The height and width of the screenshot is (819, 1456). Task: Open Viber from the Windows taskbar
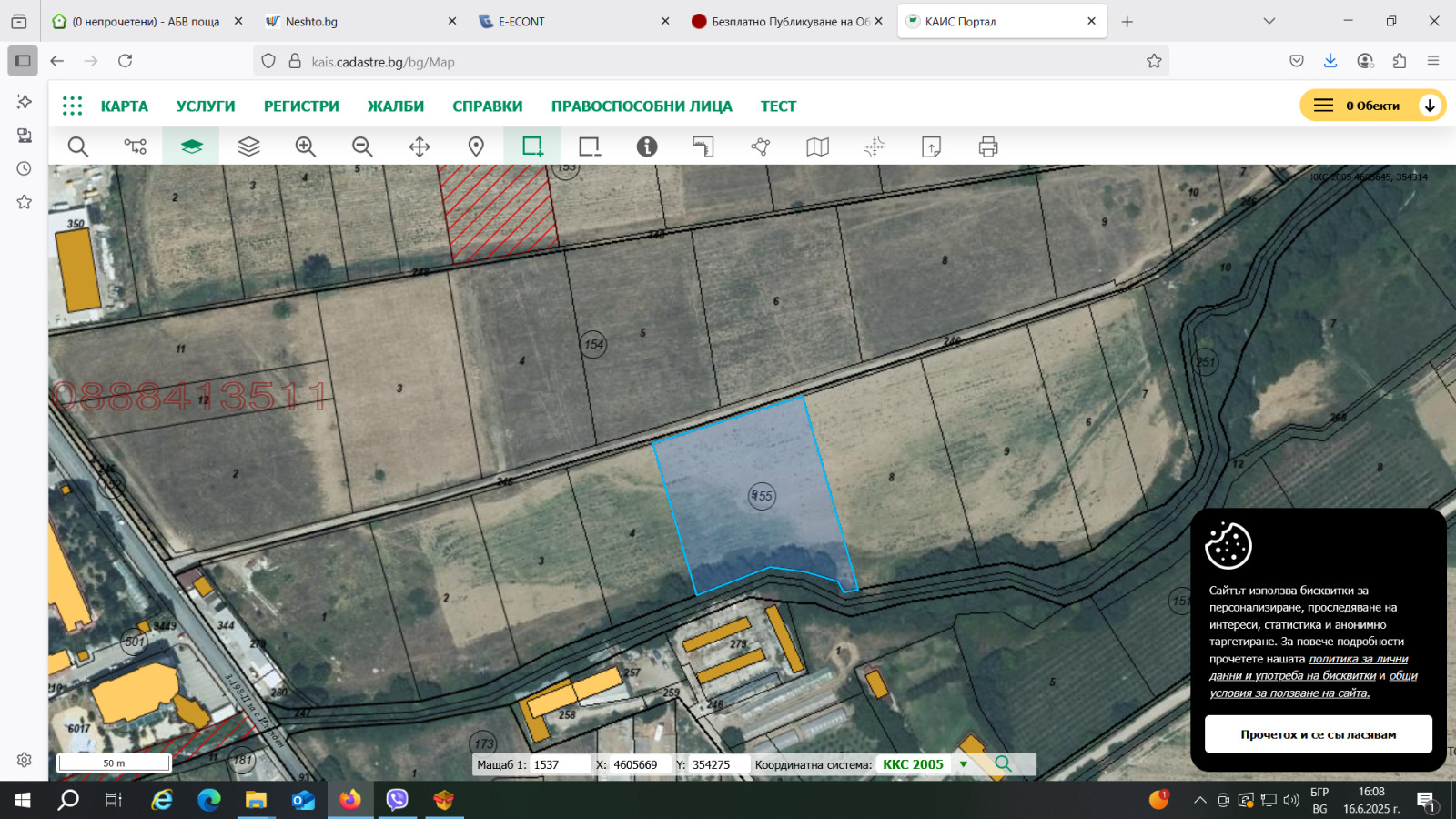(x=398, y=800)
